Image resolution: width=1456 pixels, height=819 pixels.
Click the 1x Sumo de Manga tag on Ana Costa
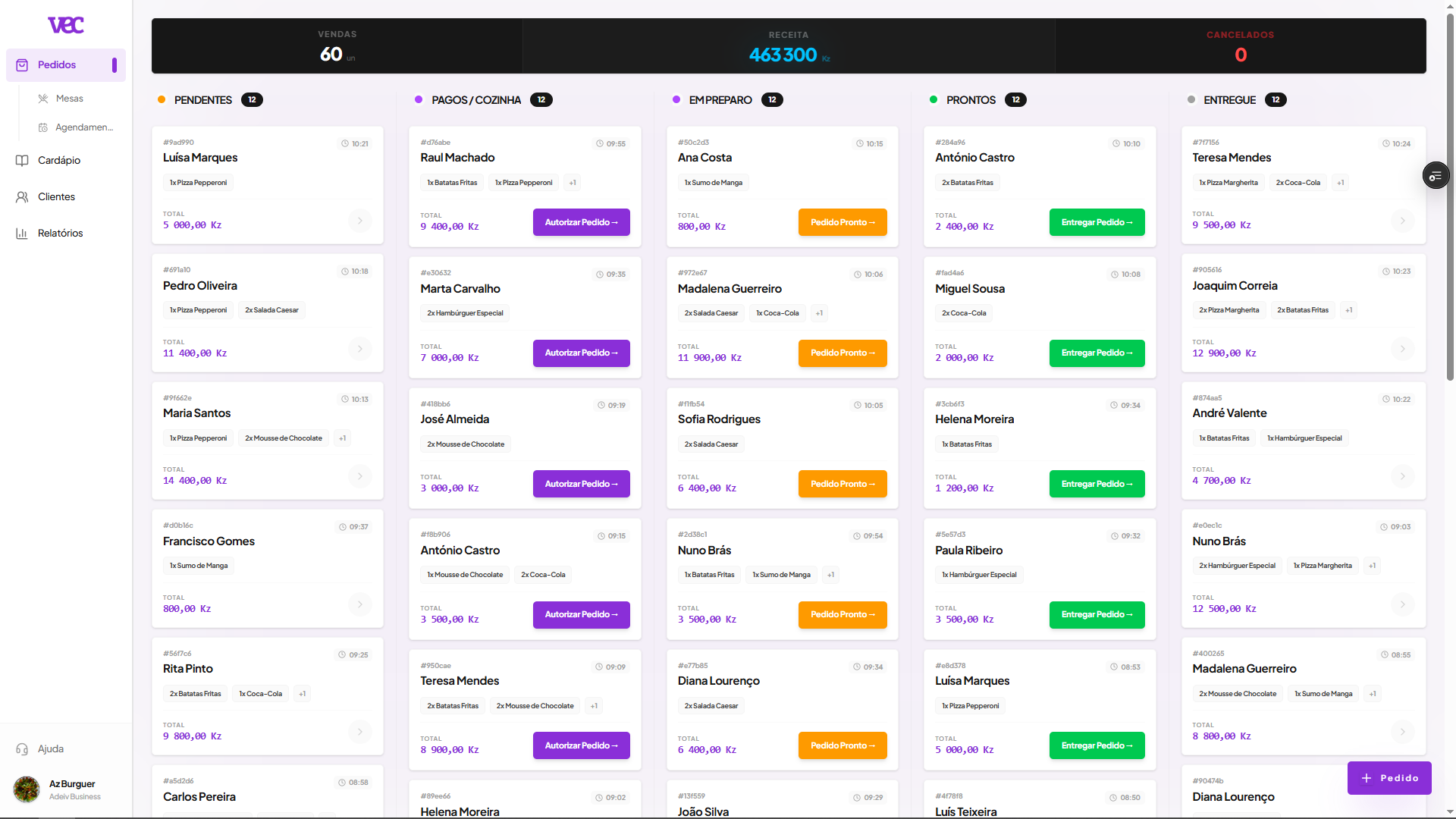click(x=714, y=183)
